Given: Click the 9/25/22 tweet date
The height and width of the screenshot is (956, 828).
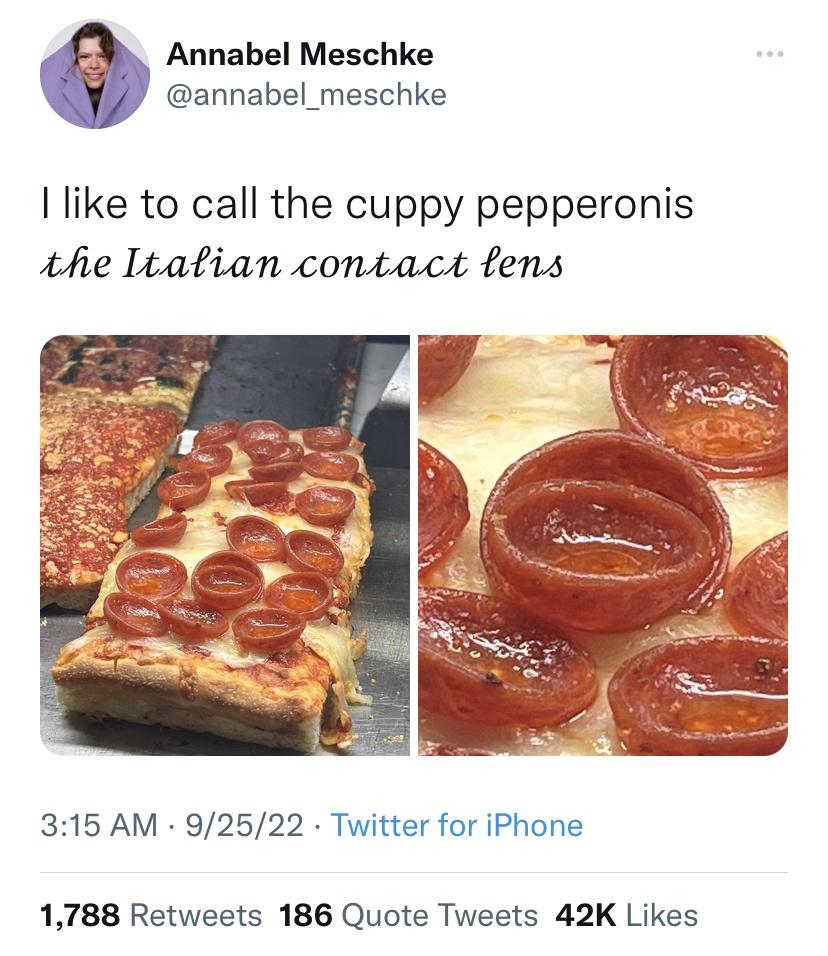Looking at the screenshot, I should [x=244, y=825].
